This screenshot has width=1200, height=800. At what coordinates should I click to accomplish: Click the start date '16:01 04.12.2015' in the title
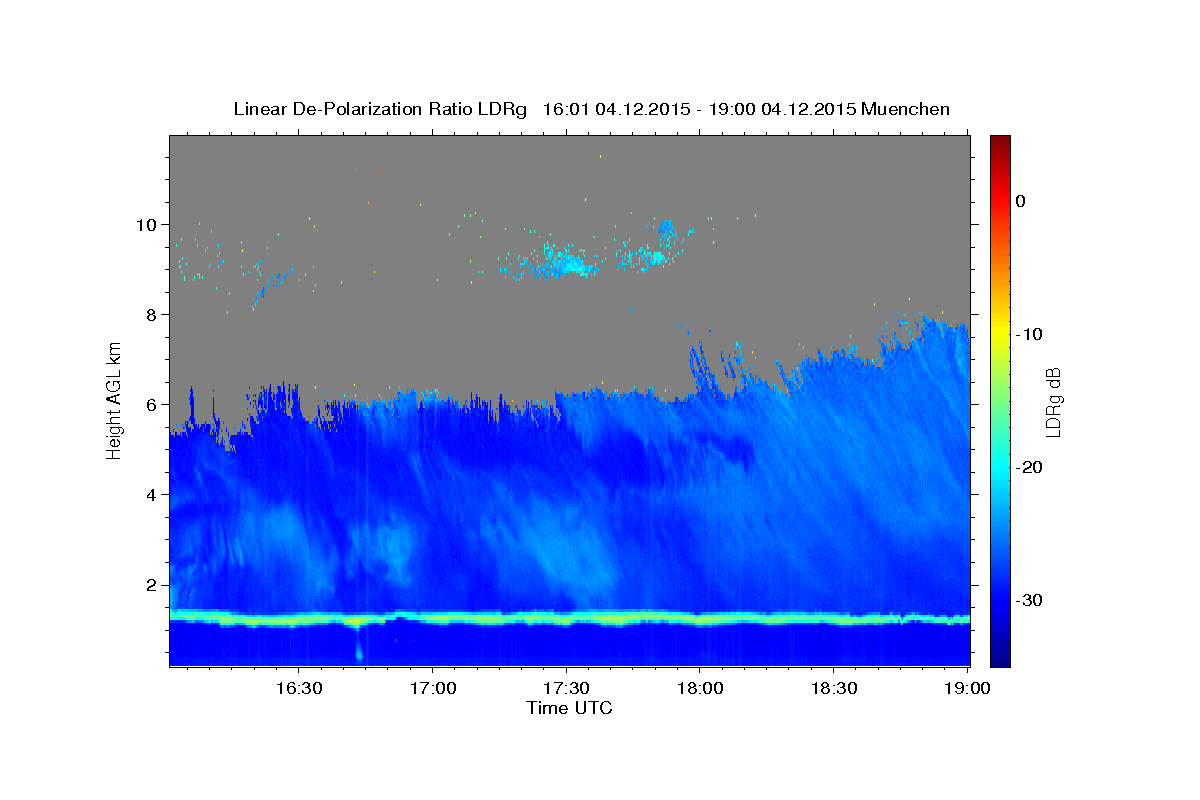615,109
